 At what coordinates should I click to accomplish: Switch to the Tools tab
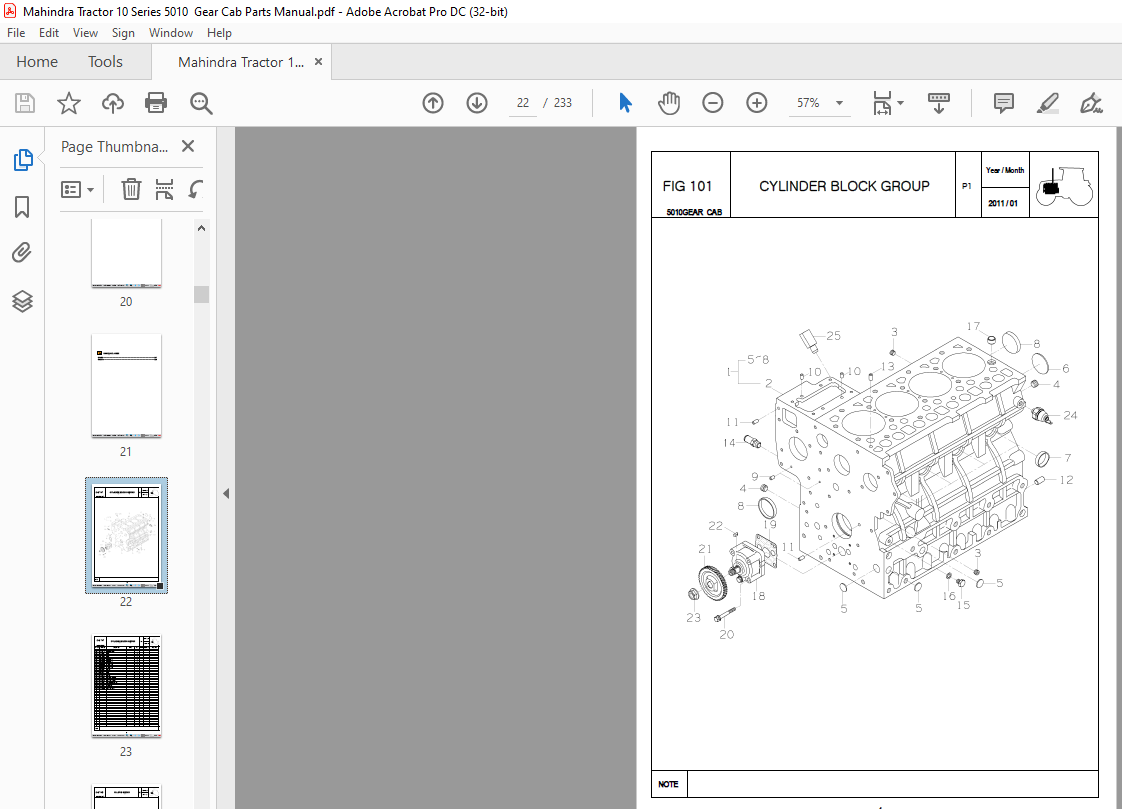[105, 62]
